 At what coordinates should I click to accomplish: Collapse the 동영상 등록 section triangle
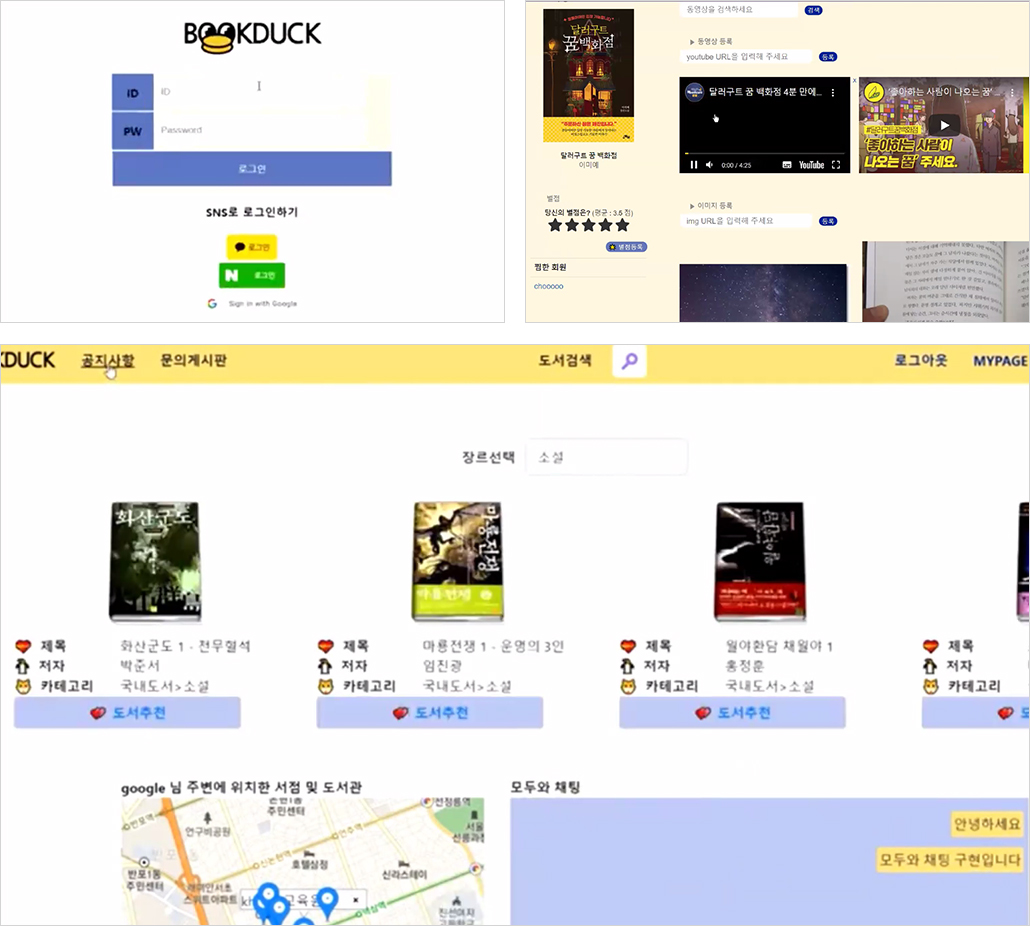point(692,41)
